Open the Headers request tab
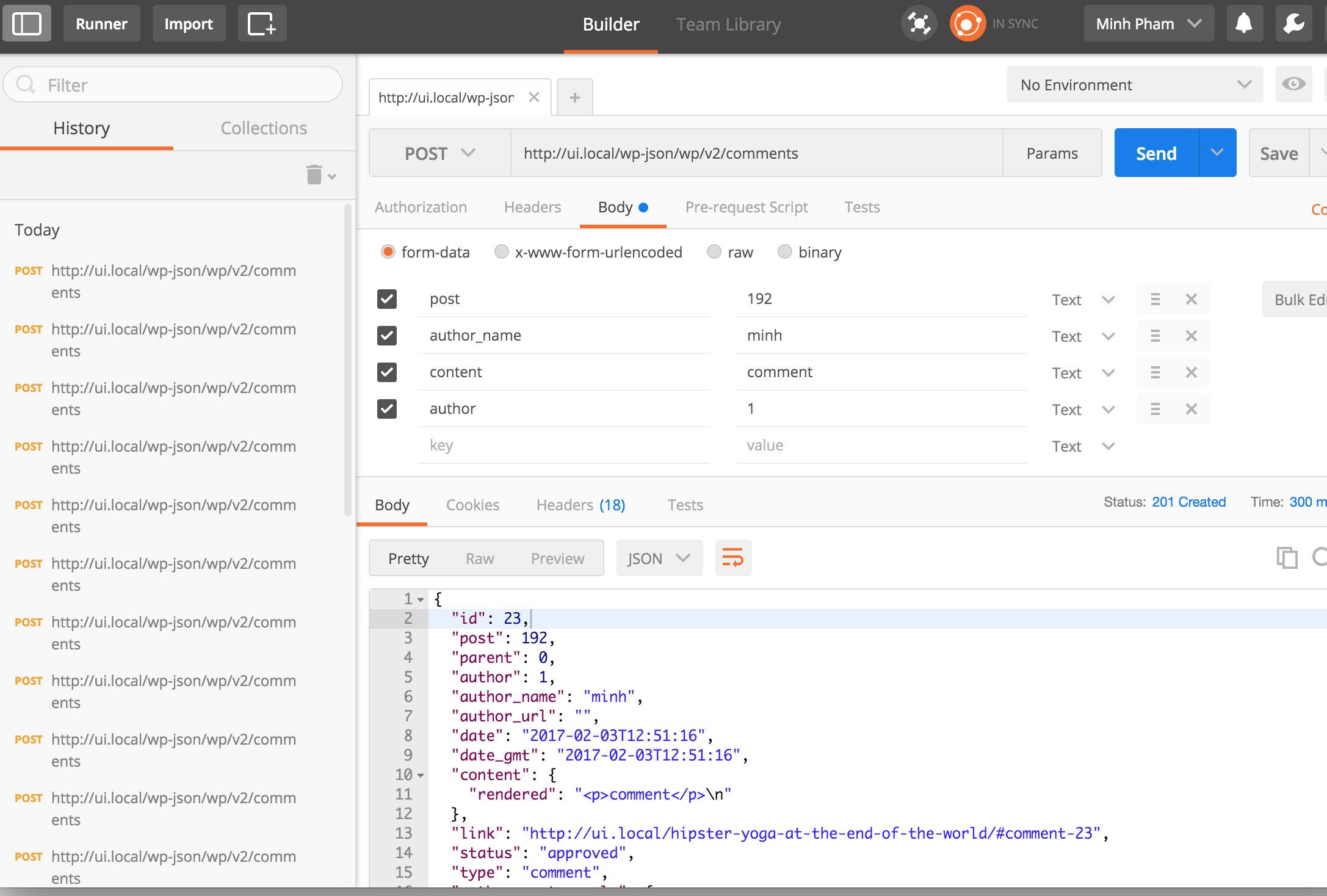This screenshot has height=896, width=1327. (532, 208)
